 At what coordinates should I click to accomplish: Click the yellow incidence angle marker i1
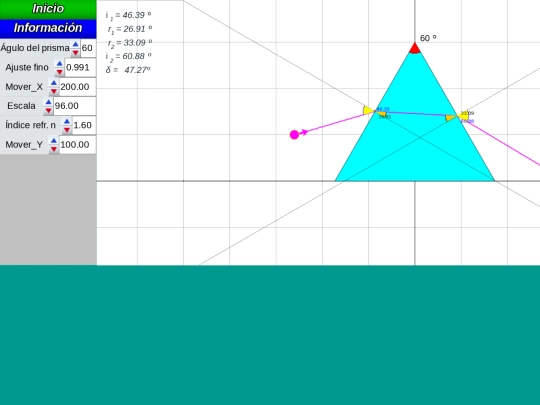(368, 111)
